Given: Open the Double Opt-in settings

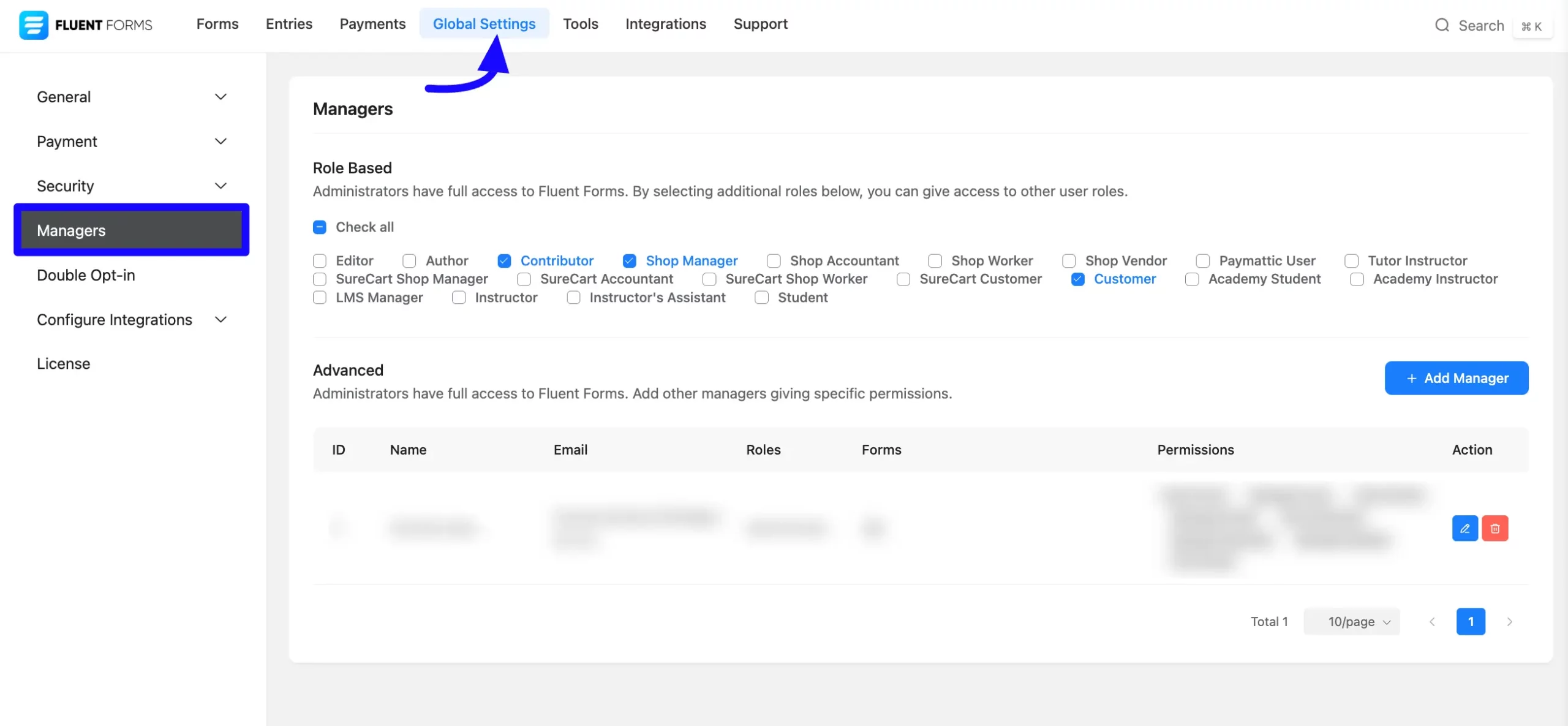Looking at the screenshot, I should click(x=86, y=275).
